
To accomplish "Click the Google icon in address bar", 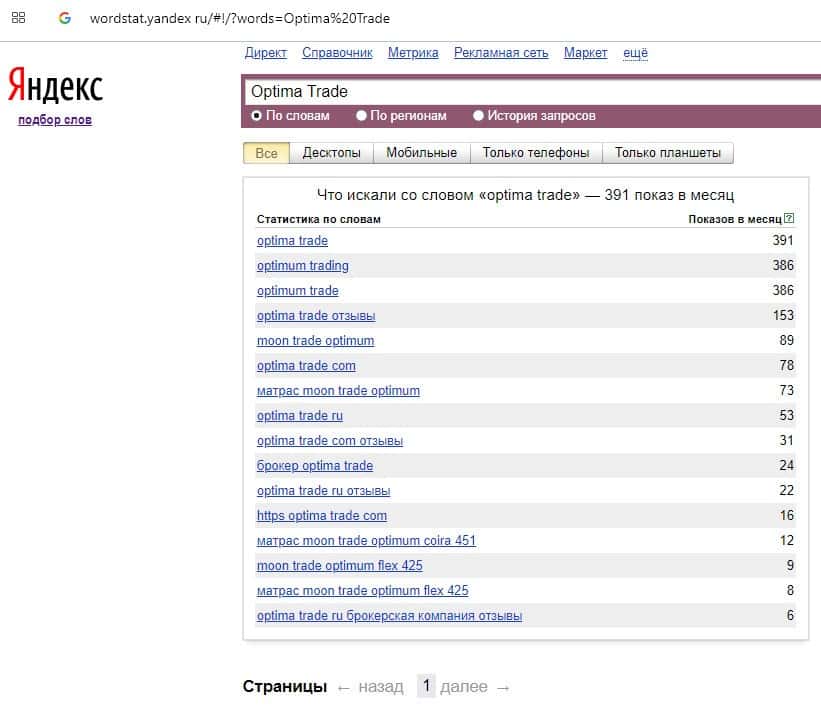I will (x=65, y=18).
